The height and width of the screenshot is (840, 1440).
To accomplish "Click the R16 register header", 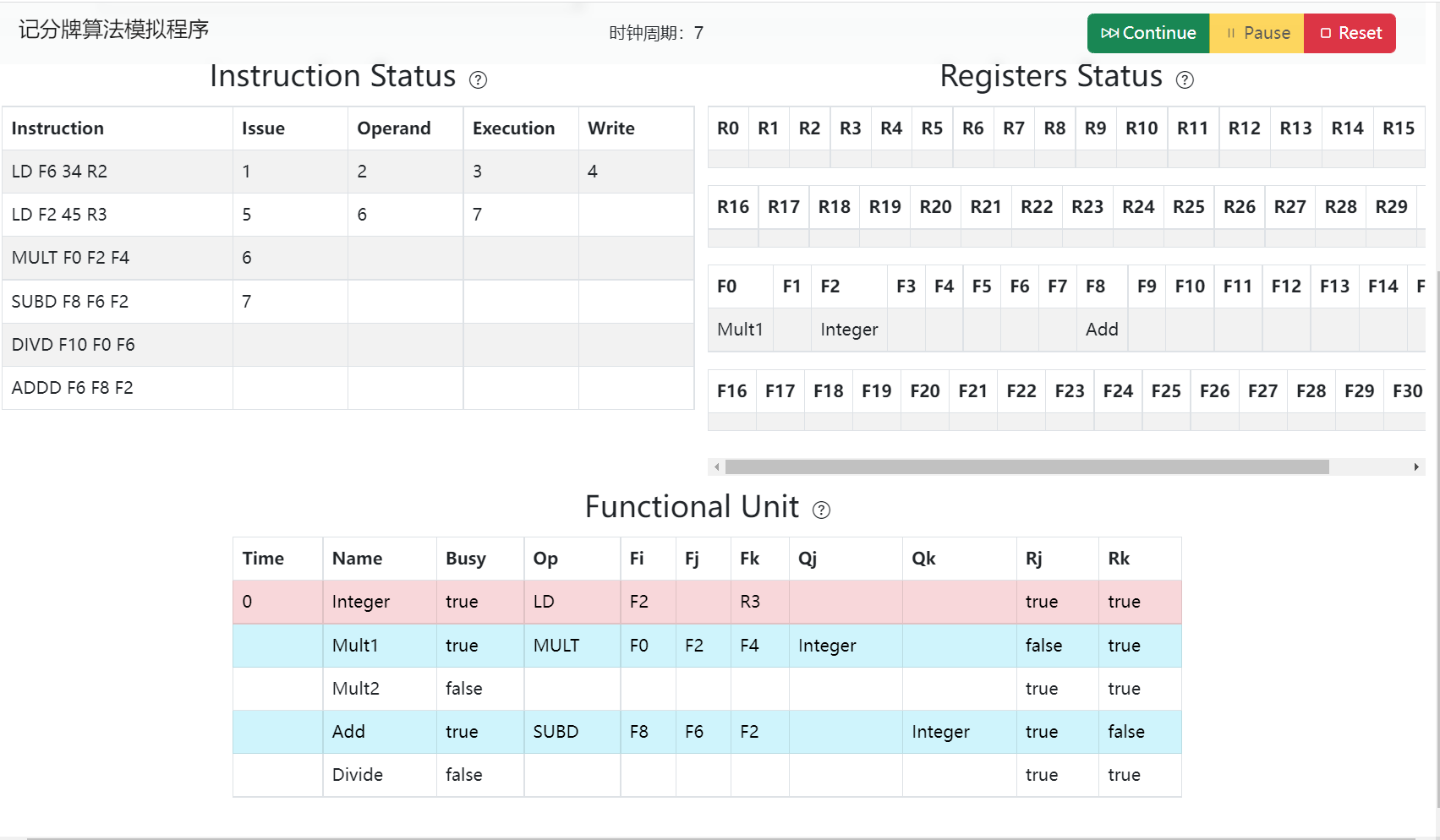I will point(733,207).
